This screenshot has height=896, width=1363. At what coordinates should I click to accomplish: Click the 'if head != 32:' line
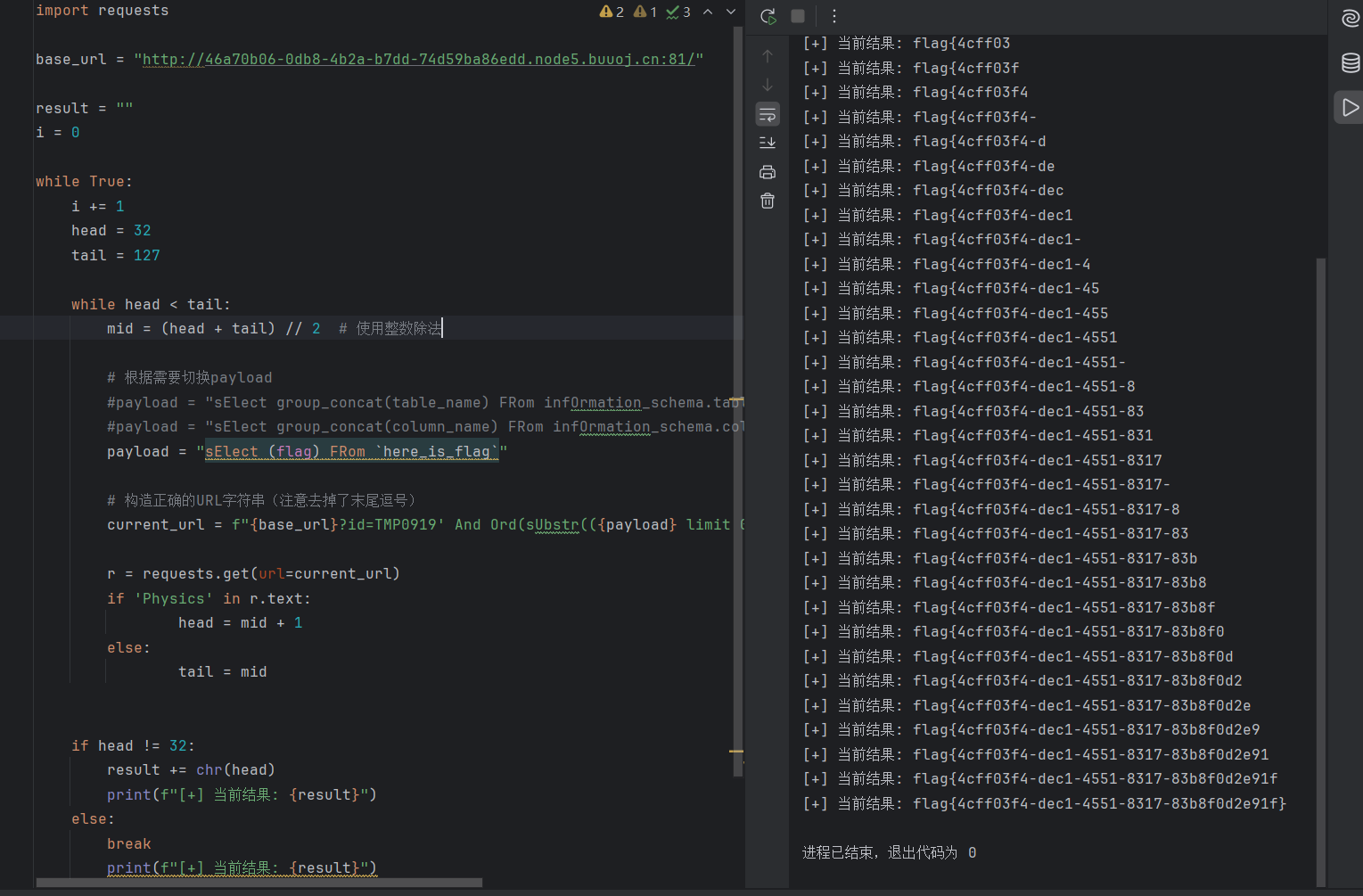coord(133,746)
